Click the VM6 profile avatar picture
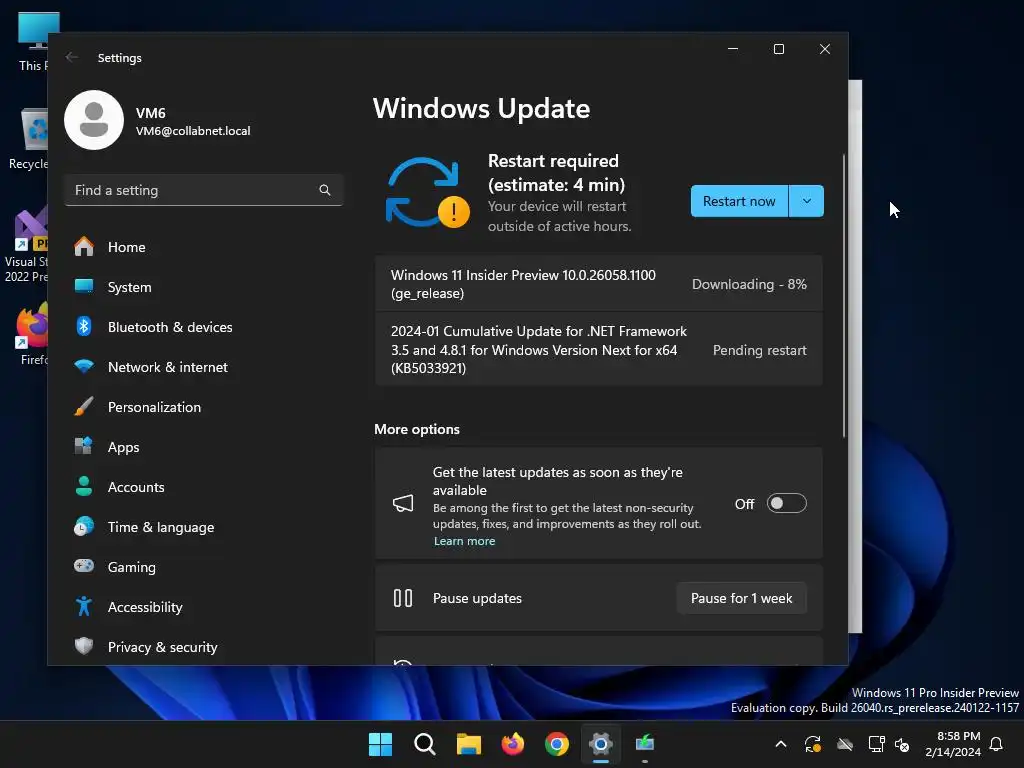 (x=94, y=120)
